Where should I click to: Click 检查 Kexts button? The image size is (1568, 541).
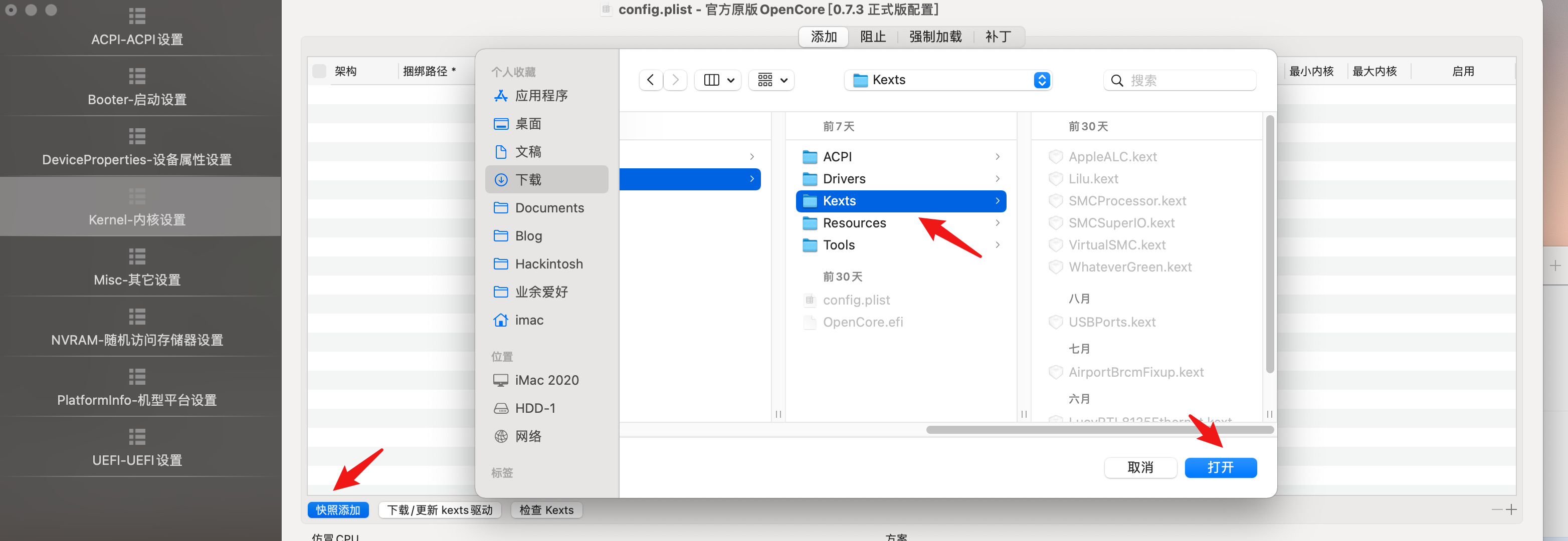click(x=546, y=510)
